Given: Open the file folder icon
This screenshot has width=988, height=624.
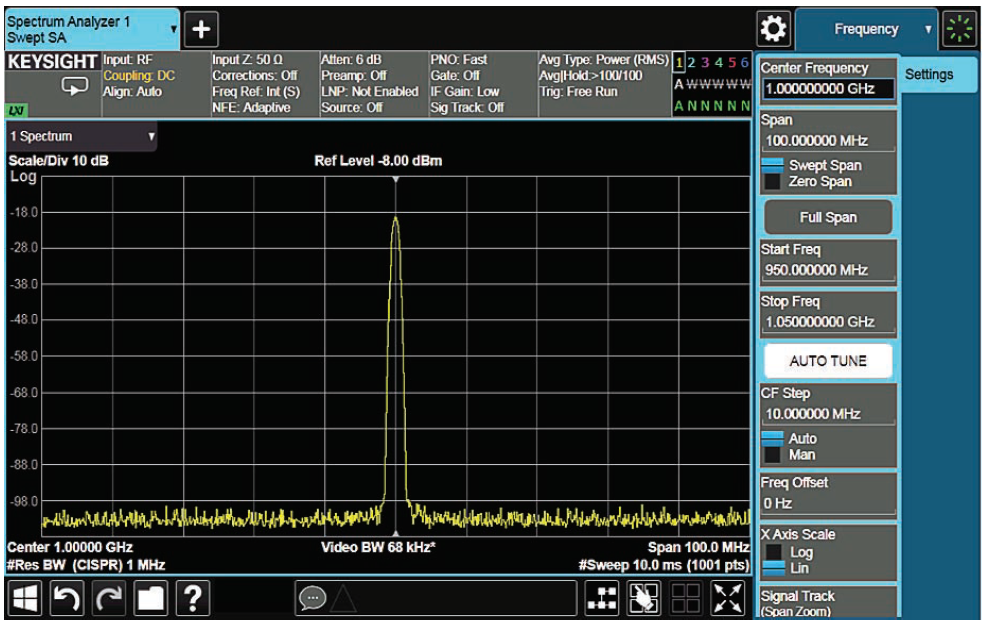Looking at the screenshot, I should tap(150, 597).
